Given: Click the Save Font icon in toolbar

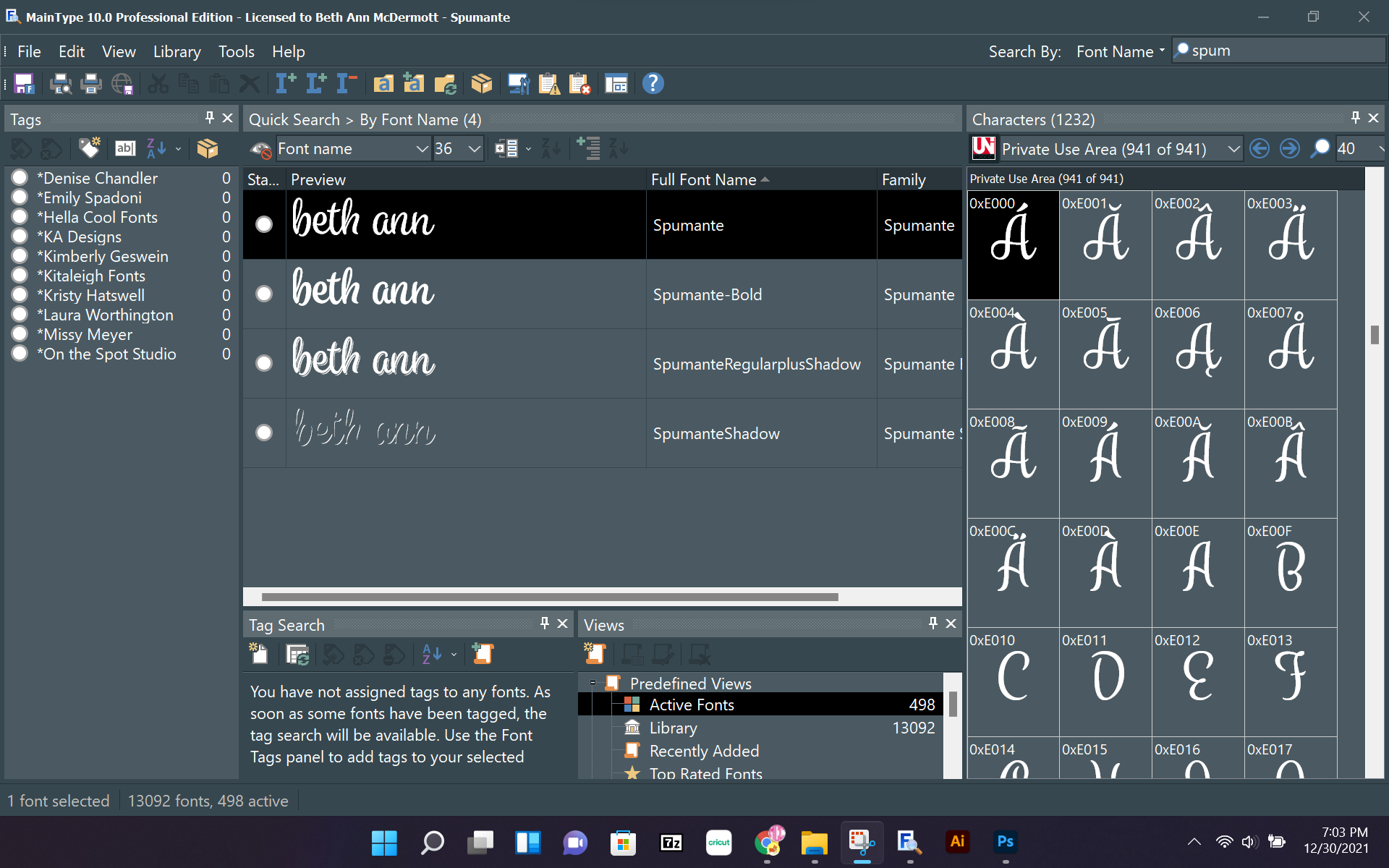Looking at the screenshot, I should pyautogui.click(x=25, y=84).
